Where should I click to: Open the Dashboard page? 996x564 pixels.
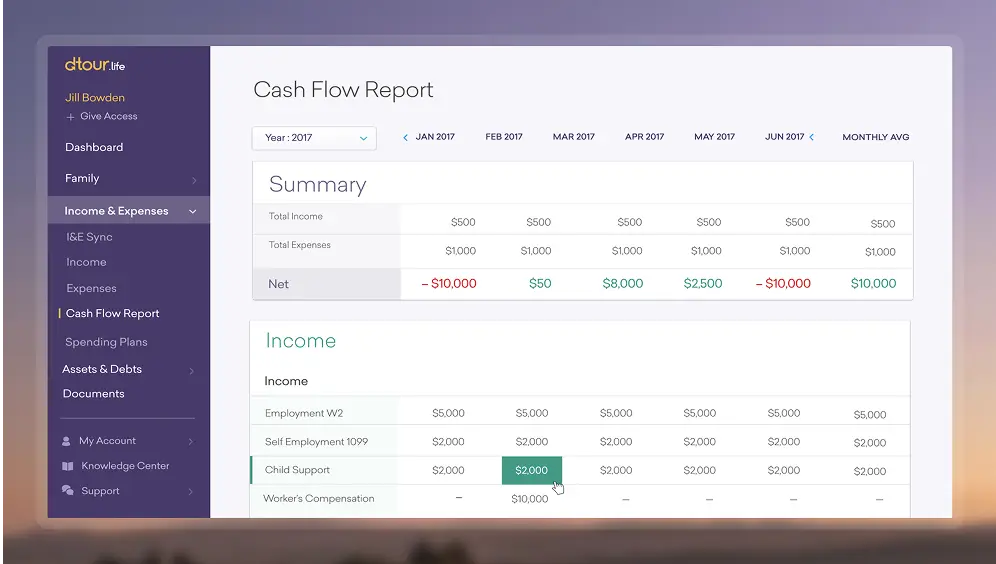(x=94, y=147)
